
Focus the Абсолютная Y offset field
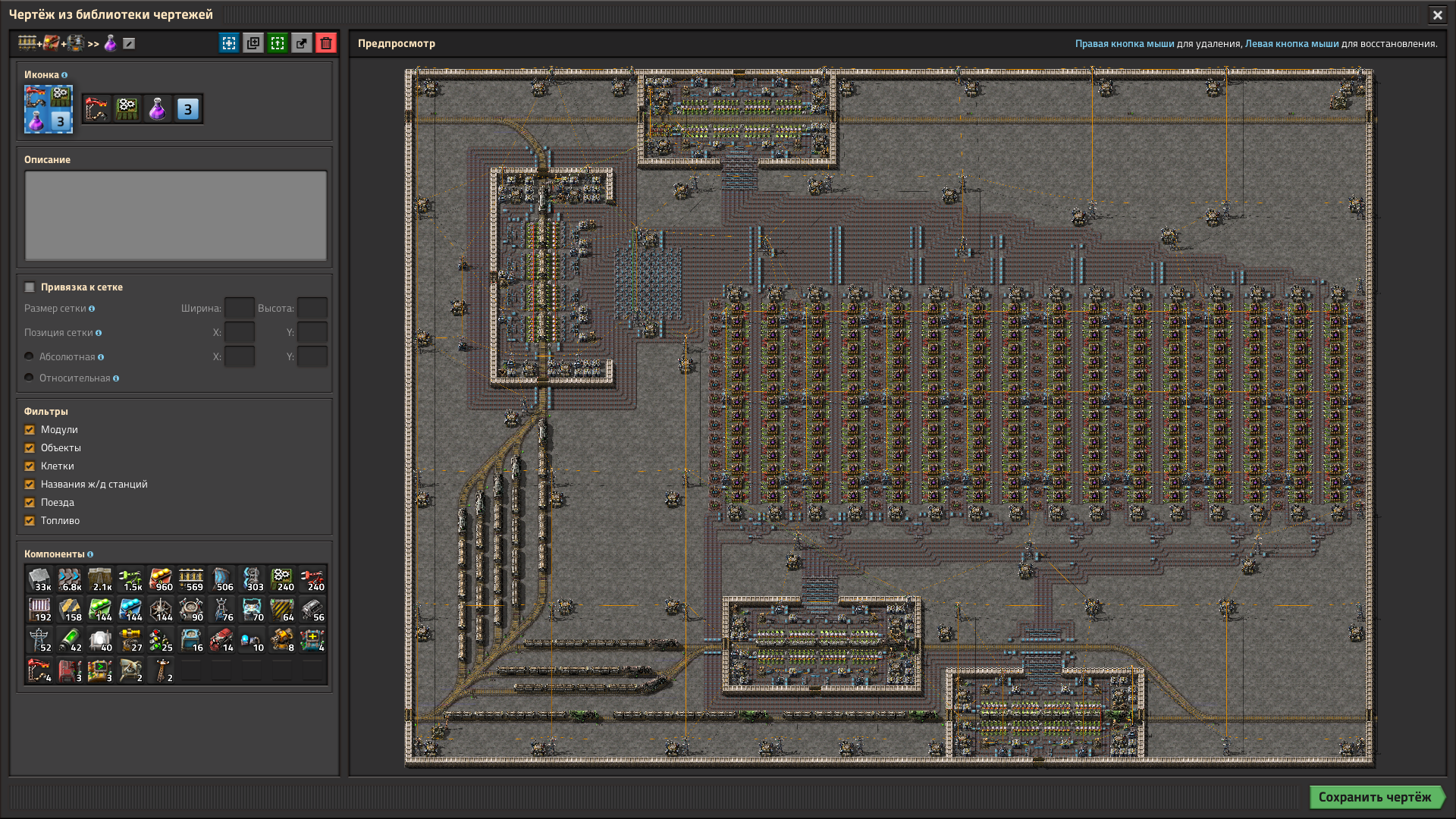click(x=312, y=356)
